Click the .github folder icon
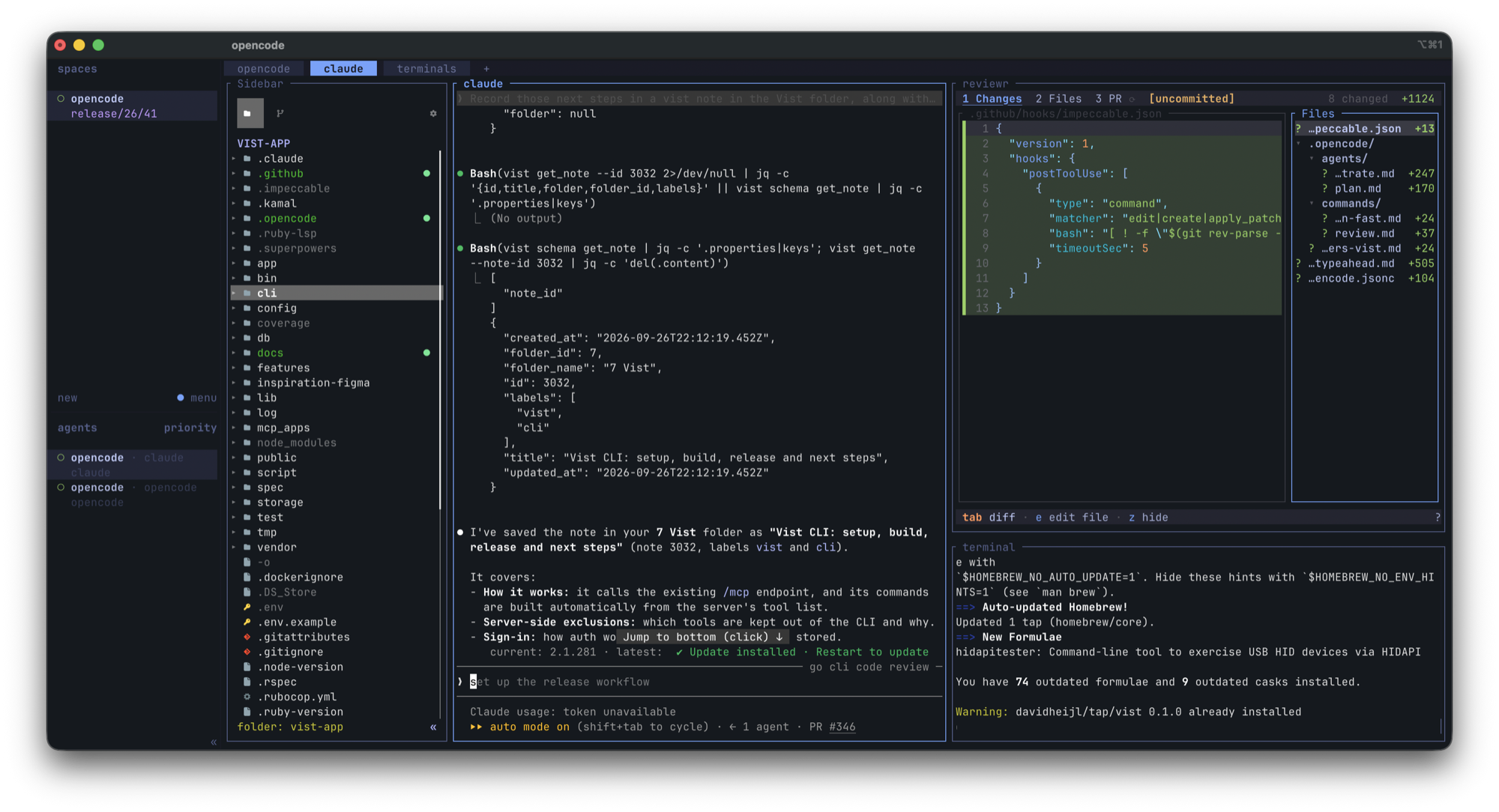 coord(247,173)
